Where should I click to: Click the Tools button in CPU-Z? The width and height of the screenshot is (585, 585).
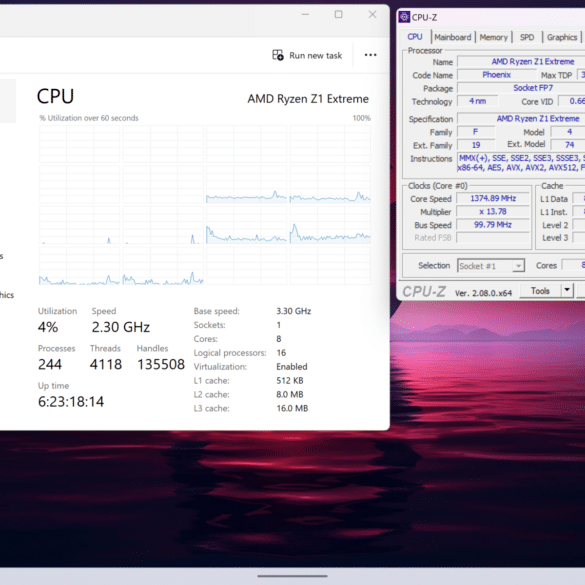pos(540,291)
